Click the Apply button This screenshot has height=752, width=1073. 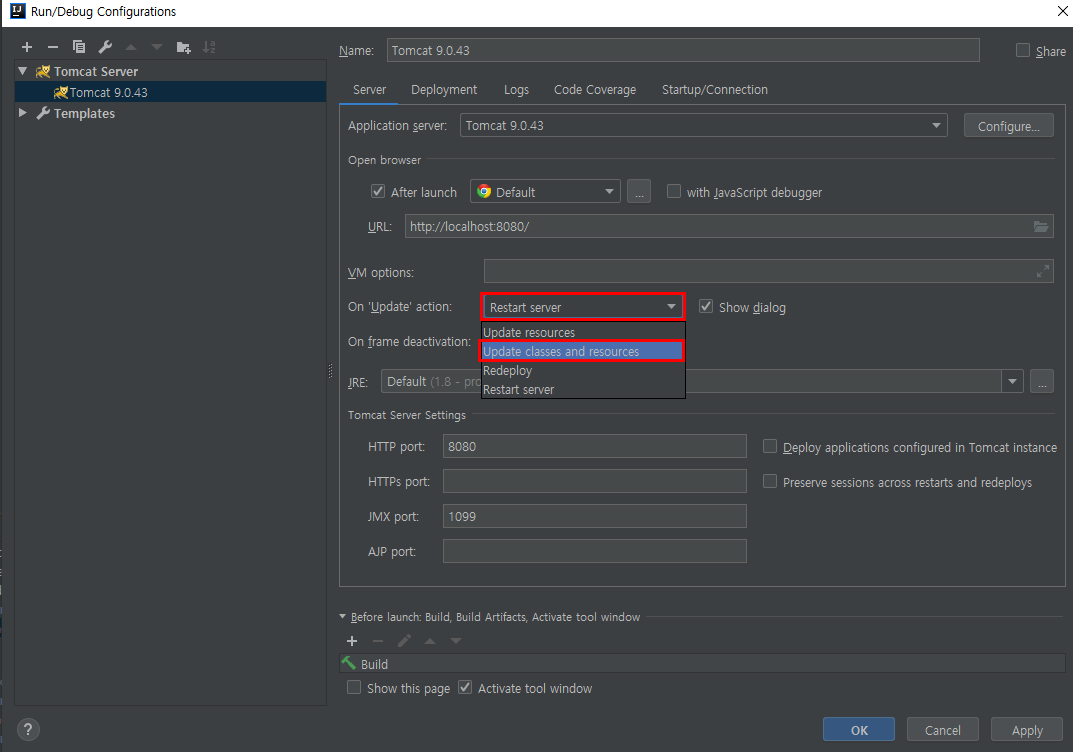click(x=1026, y=729)
